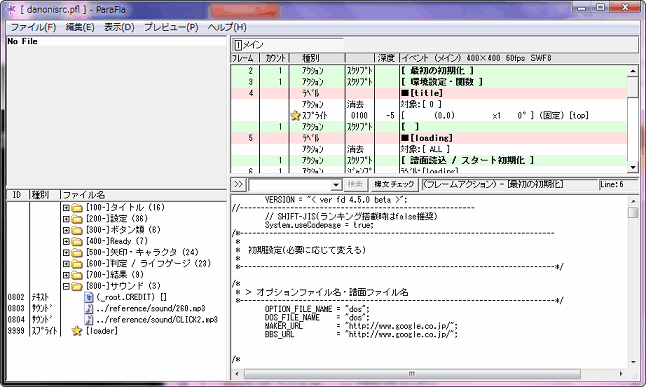This screenshot has width=646, height=387.
Task: Select the [title] label row in timeline
Action: coord(428,93)
